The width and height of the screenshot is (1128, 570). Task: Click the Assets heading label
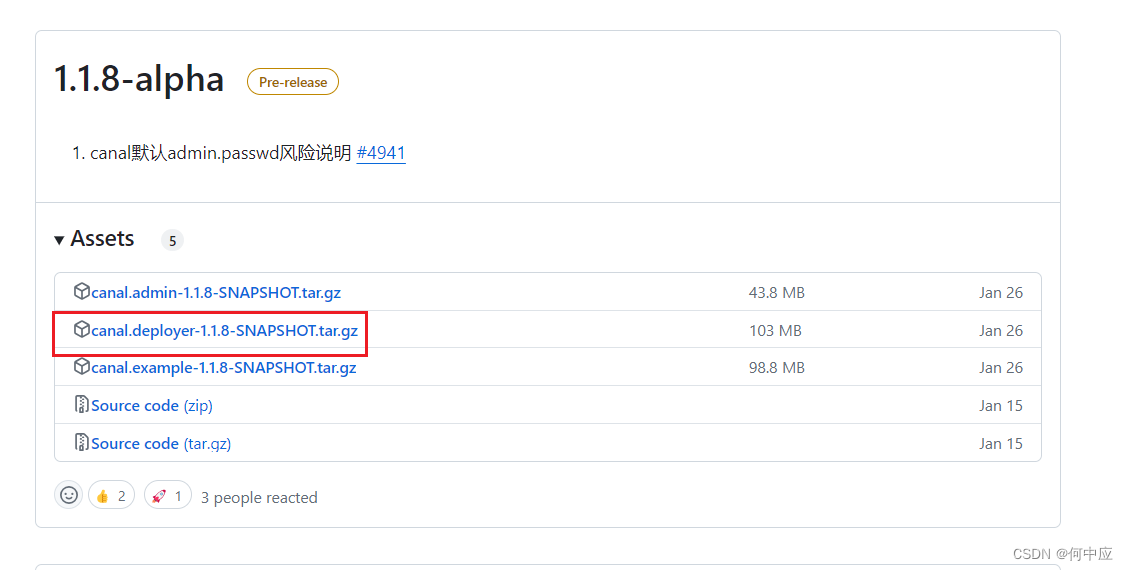(102, 238)
